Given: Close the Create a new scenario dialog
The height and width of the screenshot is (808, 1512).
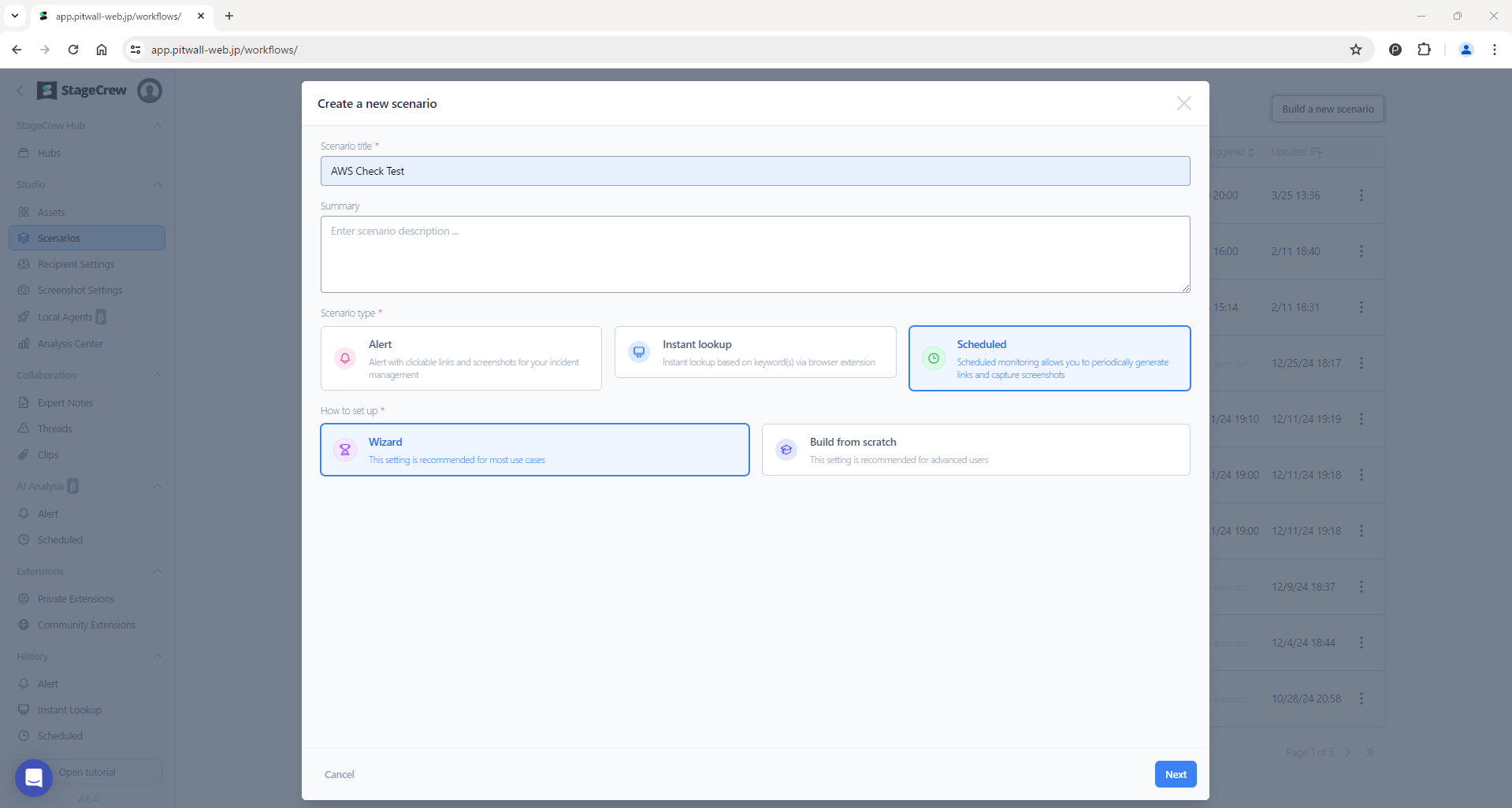Looking at the screenshot, I should [x=1183, y=103].
